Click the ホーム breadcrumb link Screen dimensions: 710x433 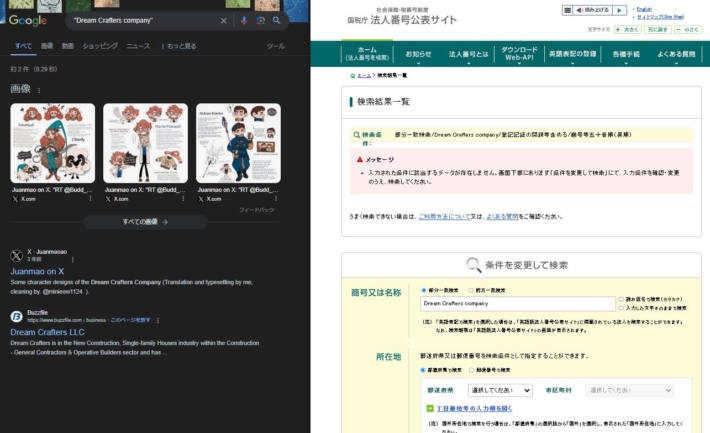pyautogui.click(x=364, y=76)
